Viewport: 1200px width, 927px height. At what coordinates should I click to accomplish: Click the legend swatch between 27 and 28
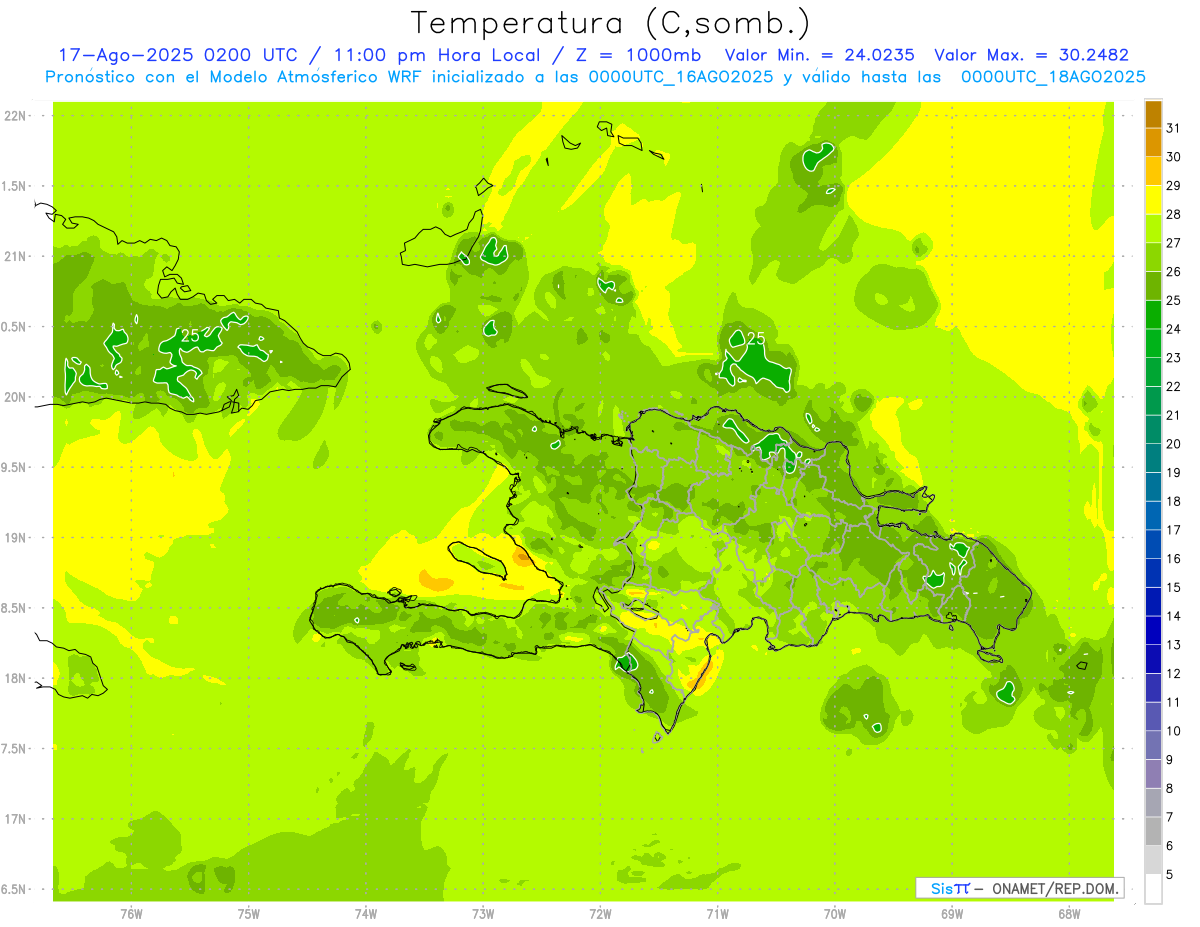[1153, 230]
